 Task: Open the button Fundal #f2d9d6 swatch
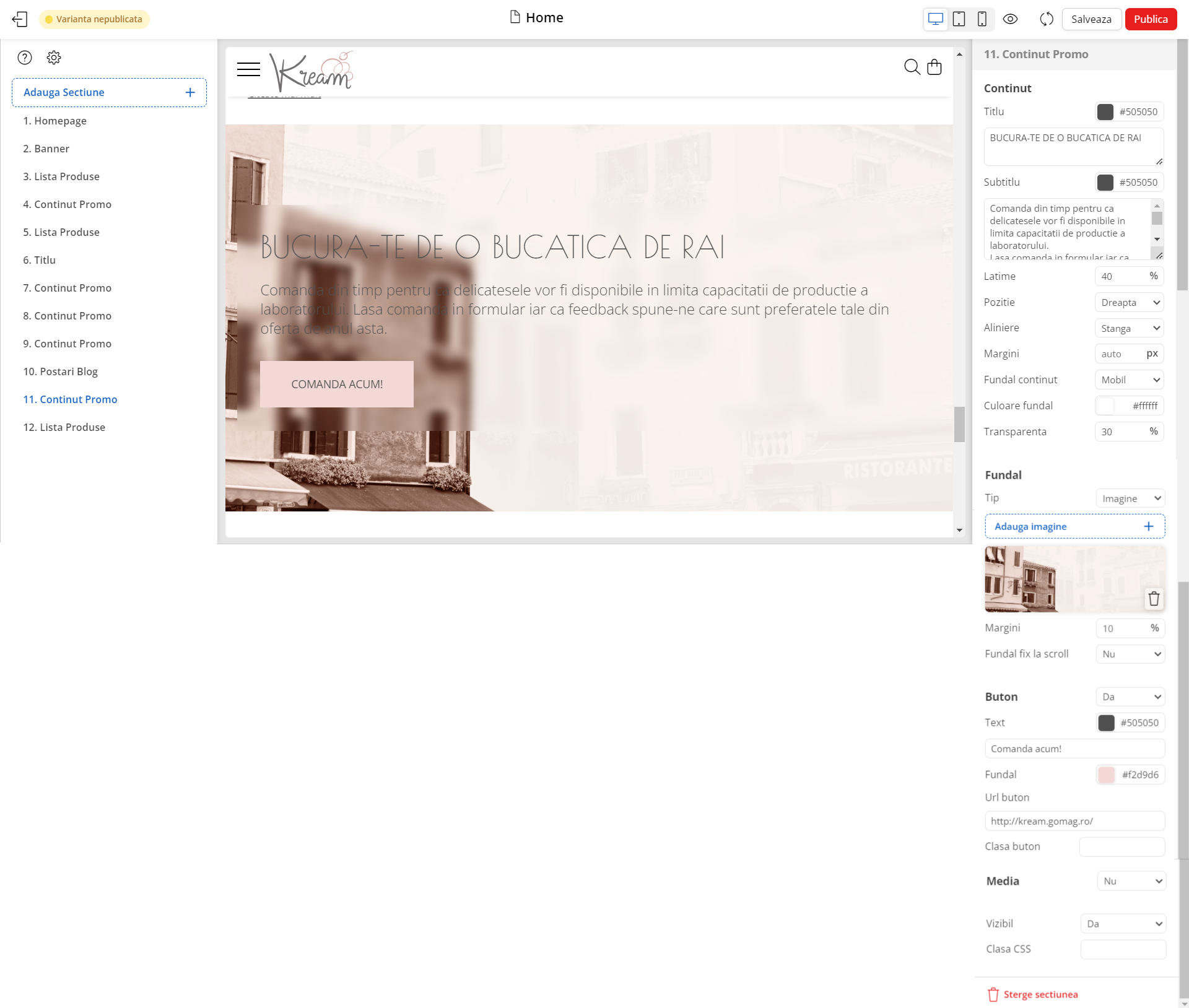[x=1107, y=775]
